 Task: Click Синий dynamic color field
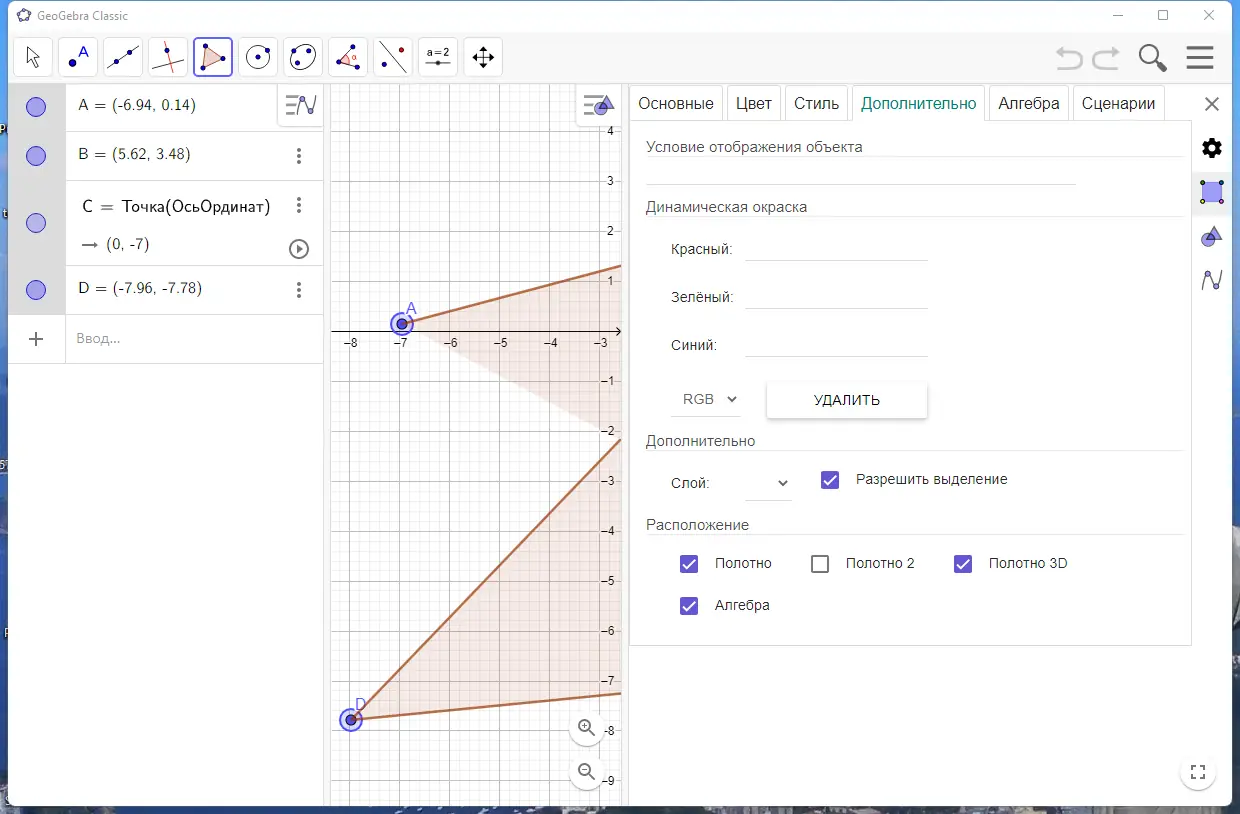[836, 345]
